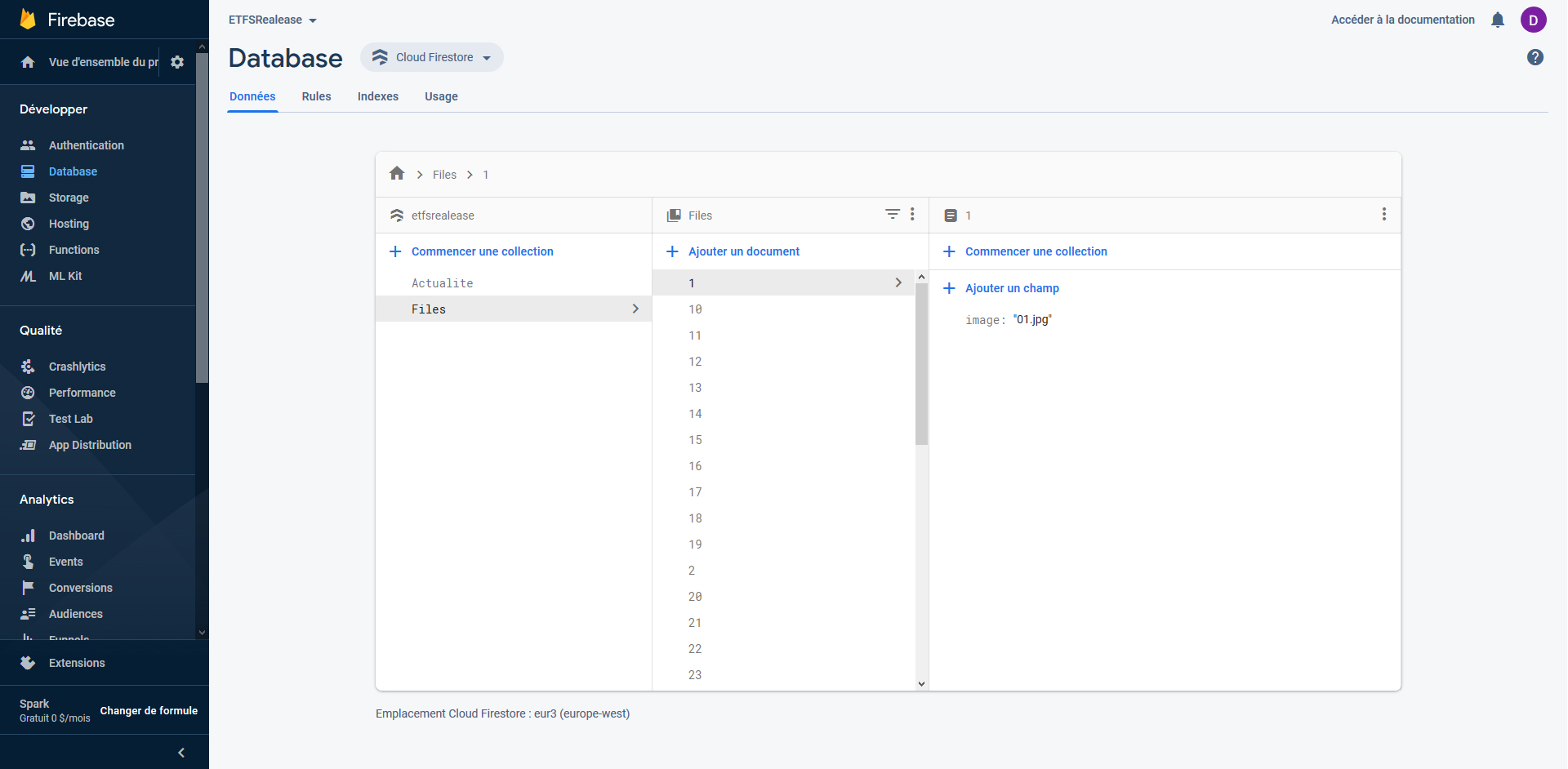Viewport: 1568px width, 769px height.
Task: Open Analytics Events
Action: click(65, 562)
